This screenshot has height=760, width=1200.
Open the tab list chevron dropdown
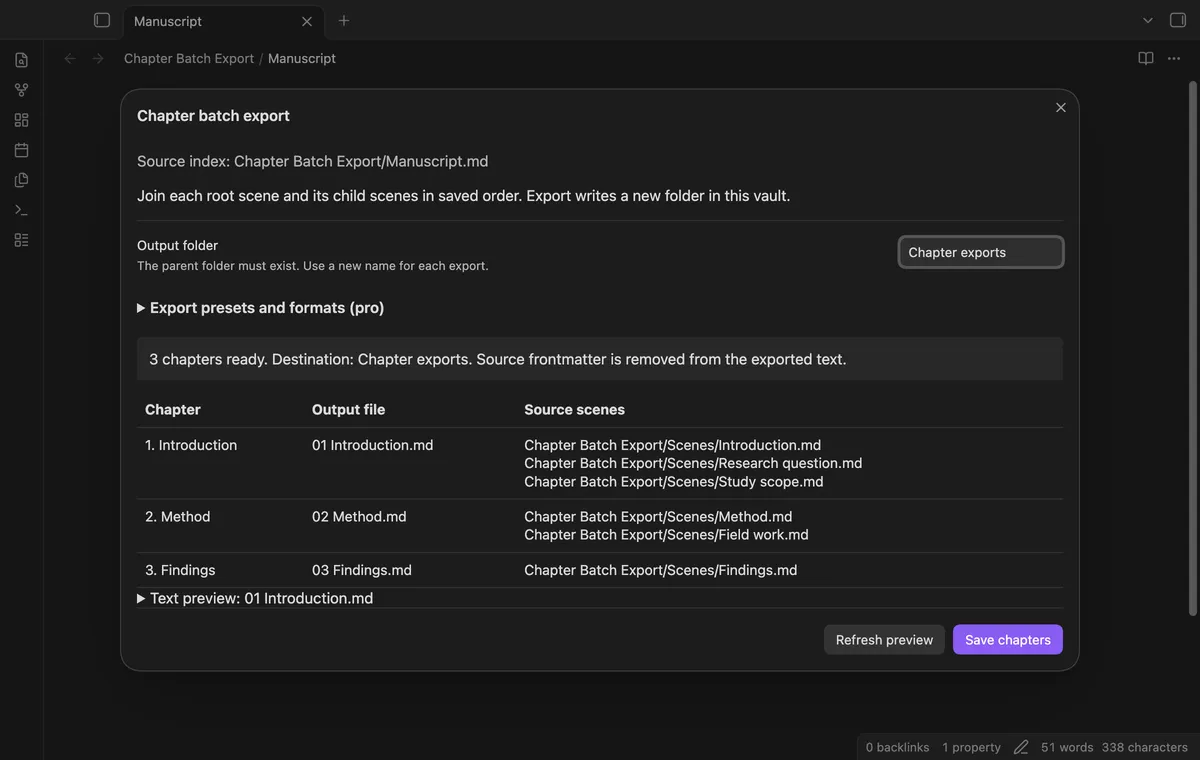[x=1148, y=20]
